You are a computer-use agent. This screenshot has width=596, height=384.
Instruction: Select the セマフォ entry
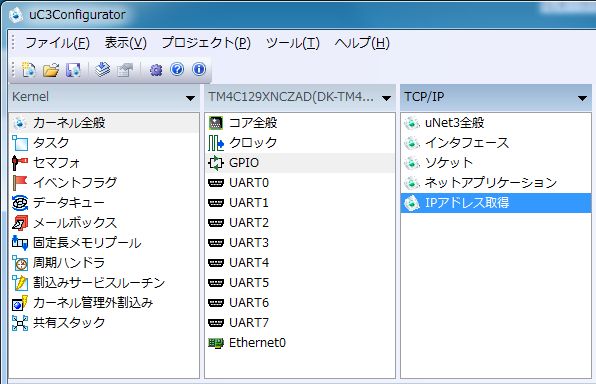104,163
